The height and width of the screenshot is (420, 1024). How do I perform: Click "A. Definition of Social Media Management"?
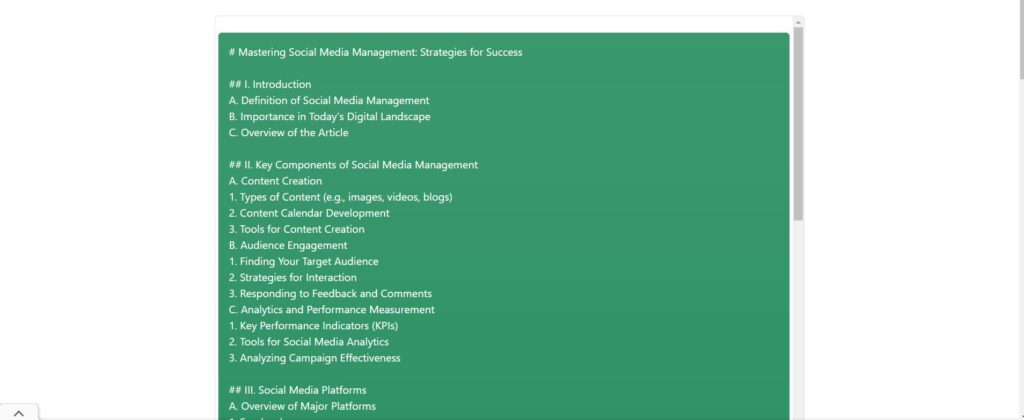click(329, 100)
